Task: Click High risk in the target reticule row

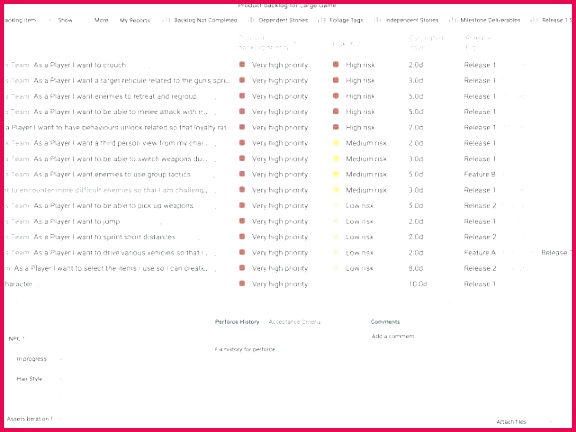Action: coord(360,80)
